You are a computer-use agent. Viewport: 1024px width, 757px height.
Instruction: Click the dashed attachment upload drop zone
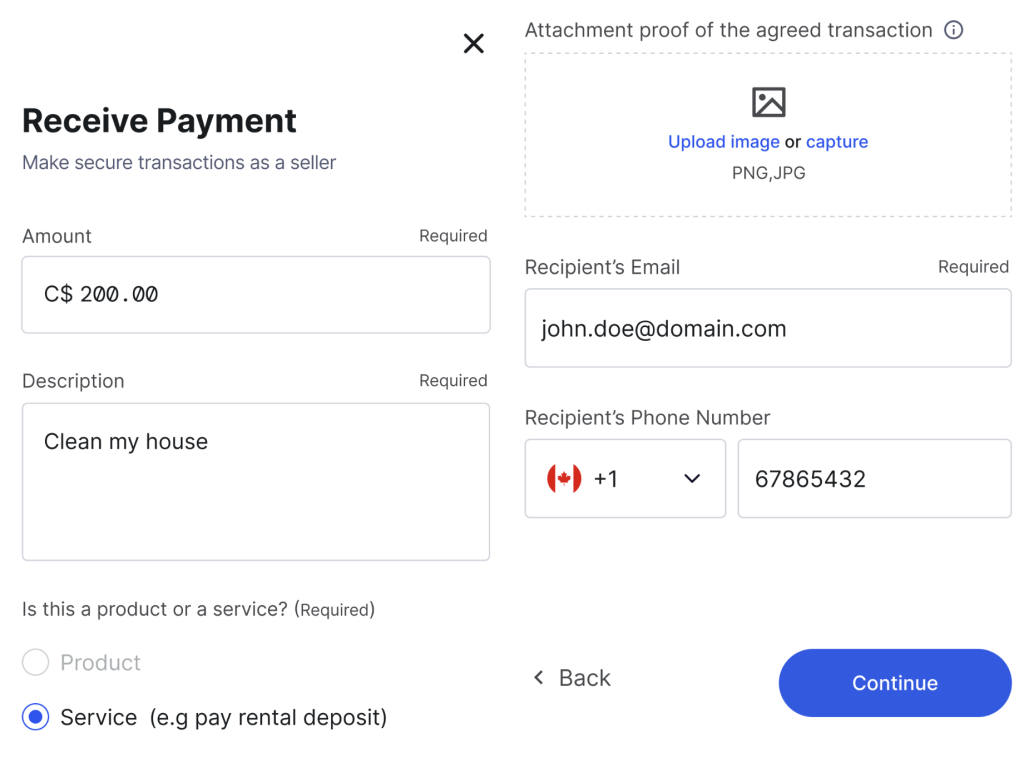tap(768, 135)
